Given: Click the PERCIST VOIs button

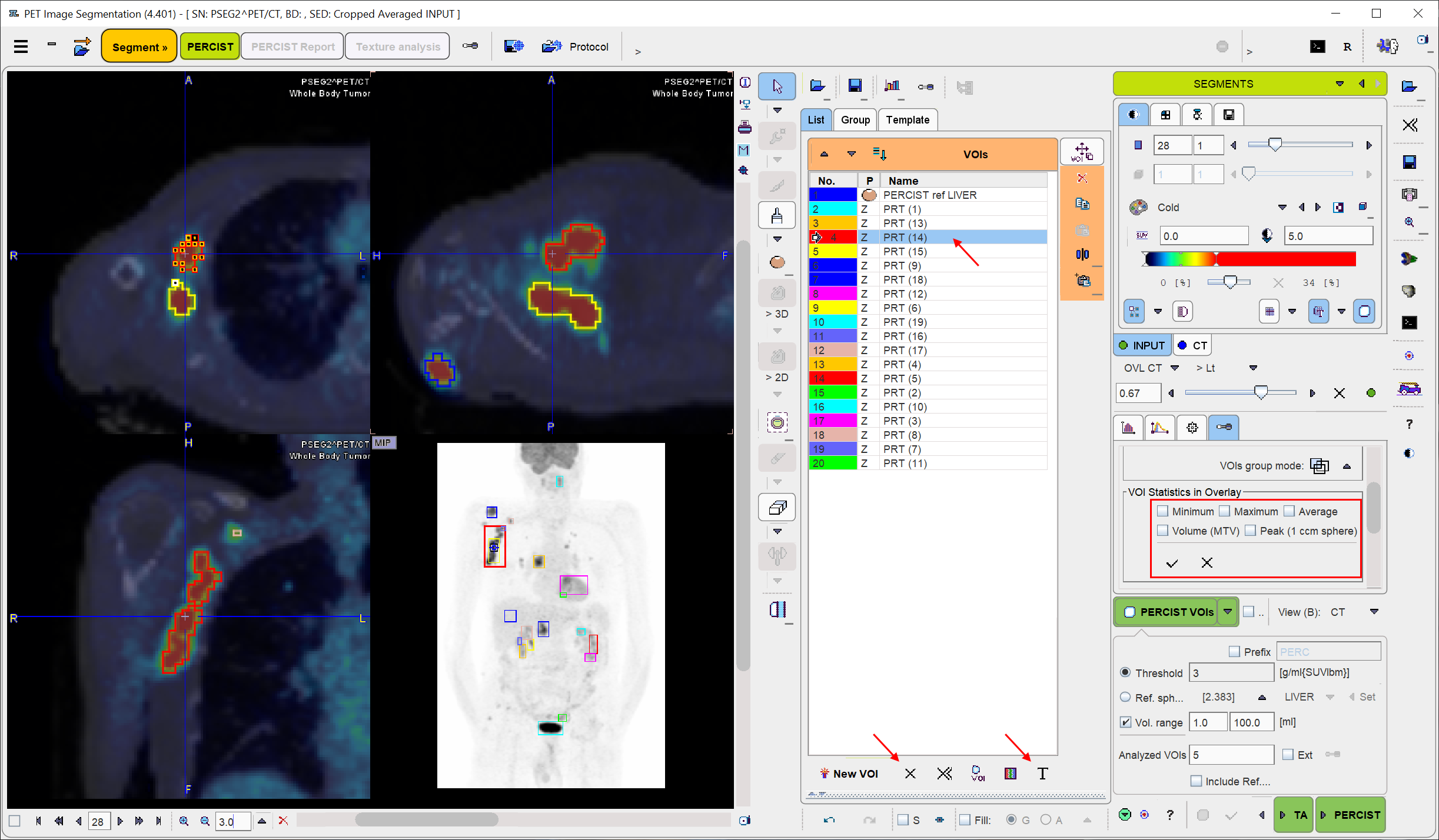Looking at the screenshot, I should point(1168,612).
